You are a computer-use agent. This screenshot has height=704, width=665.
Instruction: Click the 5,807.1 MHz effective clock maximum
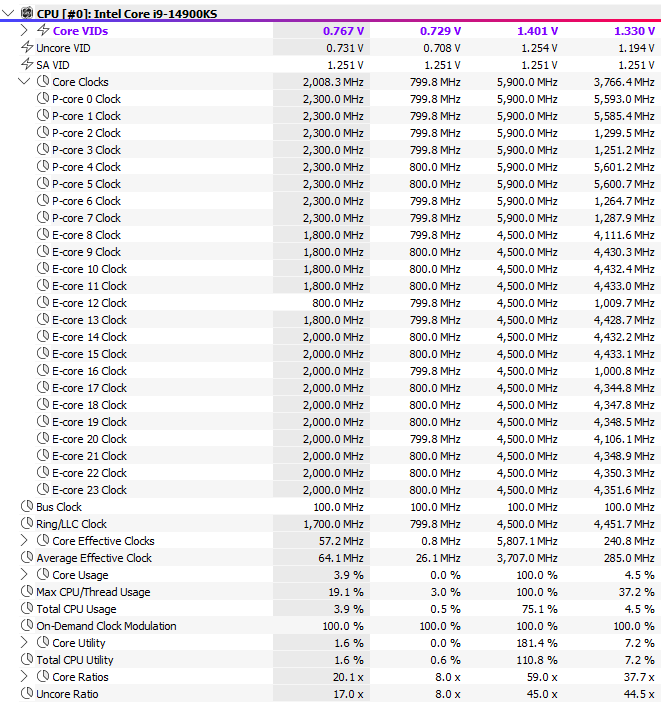coord(527,541)
